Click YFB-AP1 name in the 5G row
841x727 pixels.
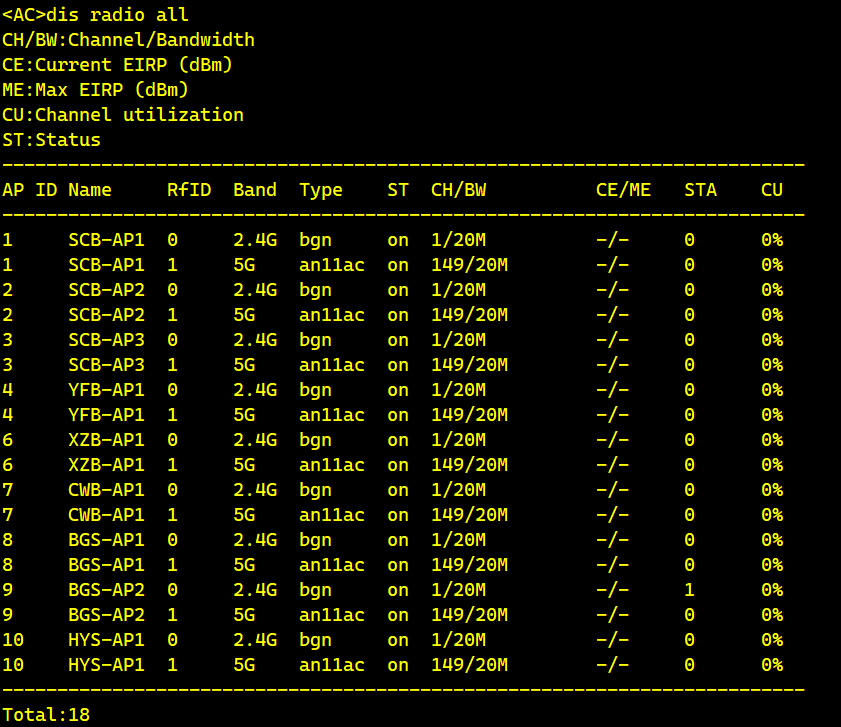tap(106, 415)
